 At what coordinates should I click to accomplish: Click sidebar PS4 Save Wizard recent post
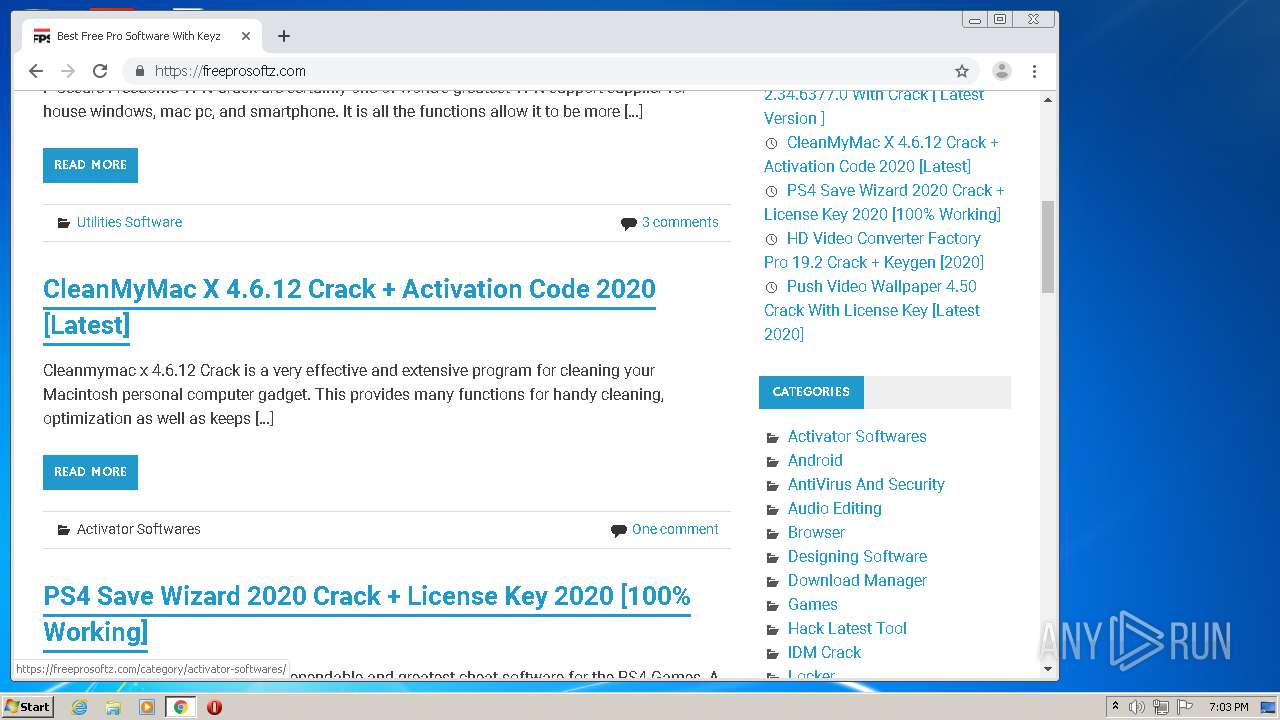[x=884, y=202]
